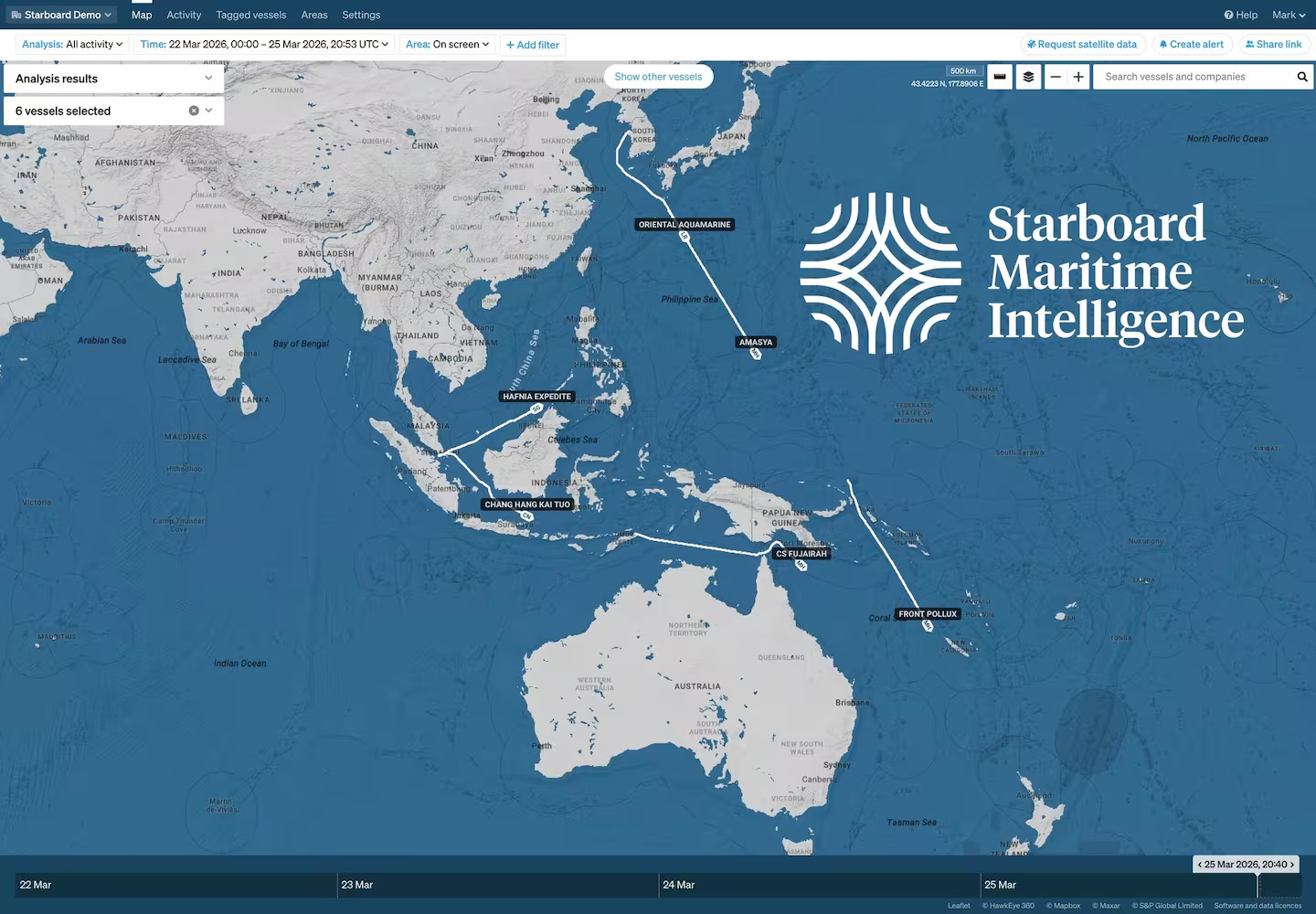Click the FRONT POLLUX vessel marker
Screen dimensions: 1316x914
click(928, 626)
